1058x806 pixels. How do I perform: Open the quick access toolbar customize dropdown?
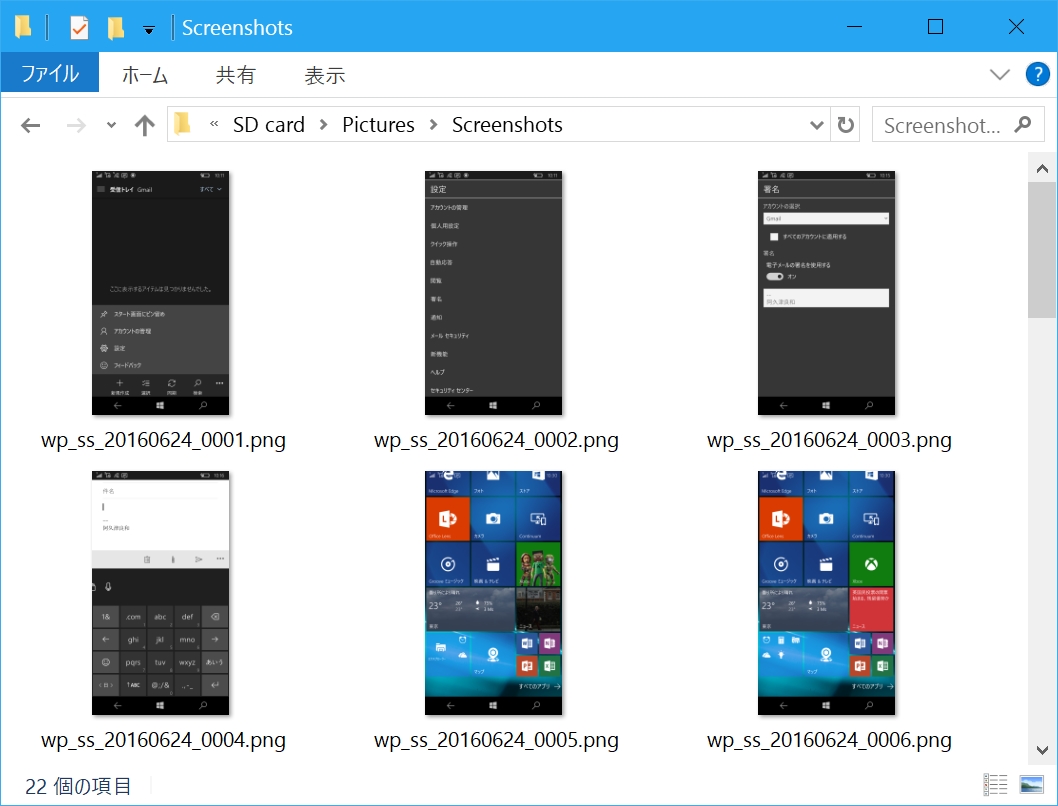148,27
